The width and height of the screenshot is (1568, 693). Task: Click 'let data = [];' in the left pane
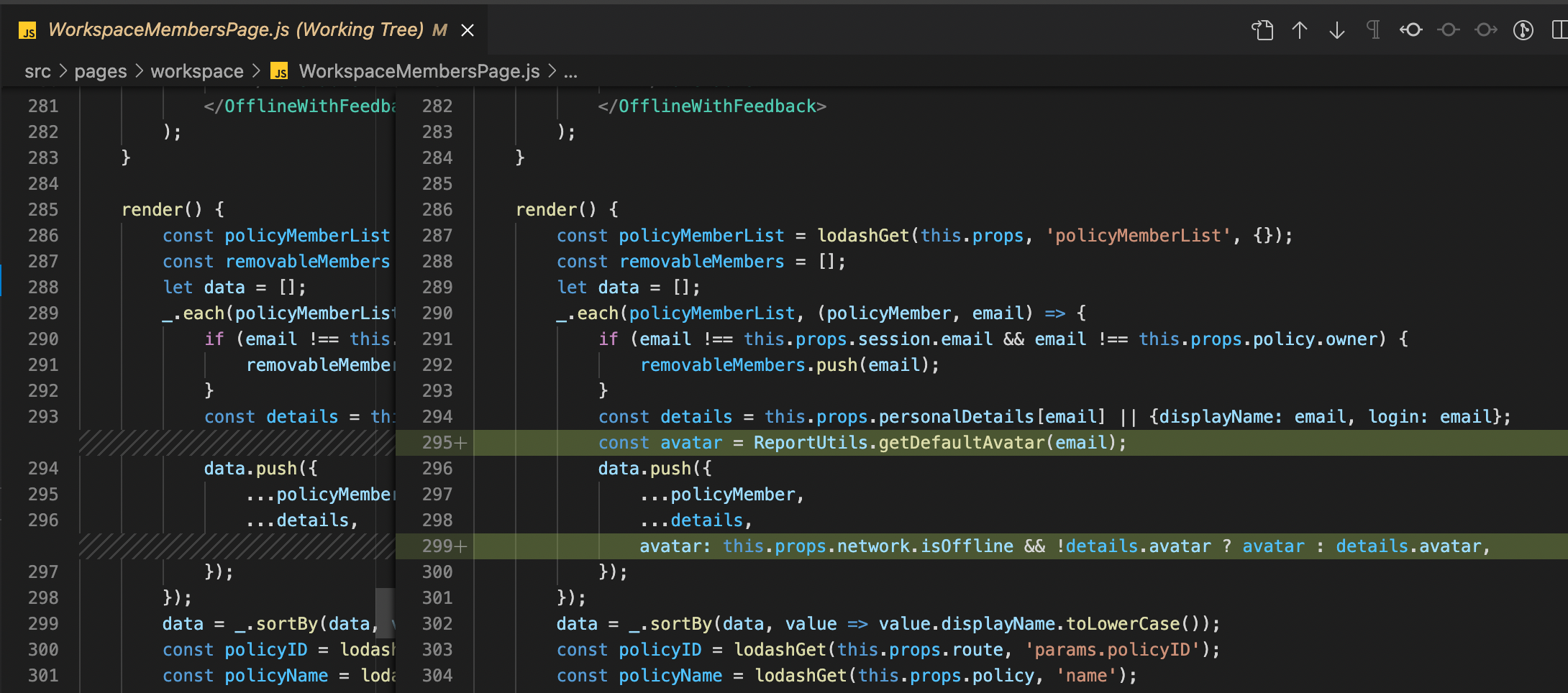(234, 288)
